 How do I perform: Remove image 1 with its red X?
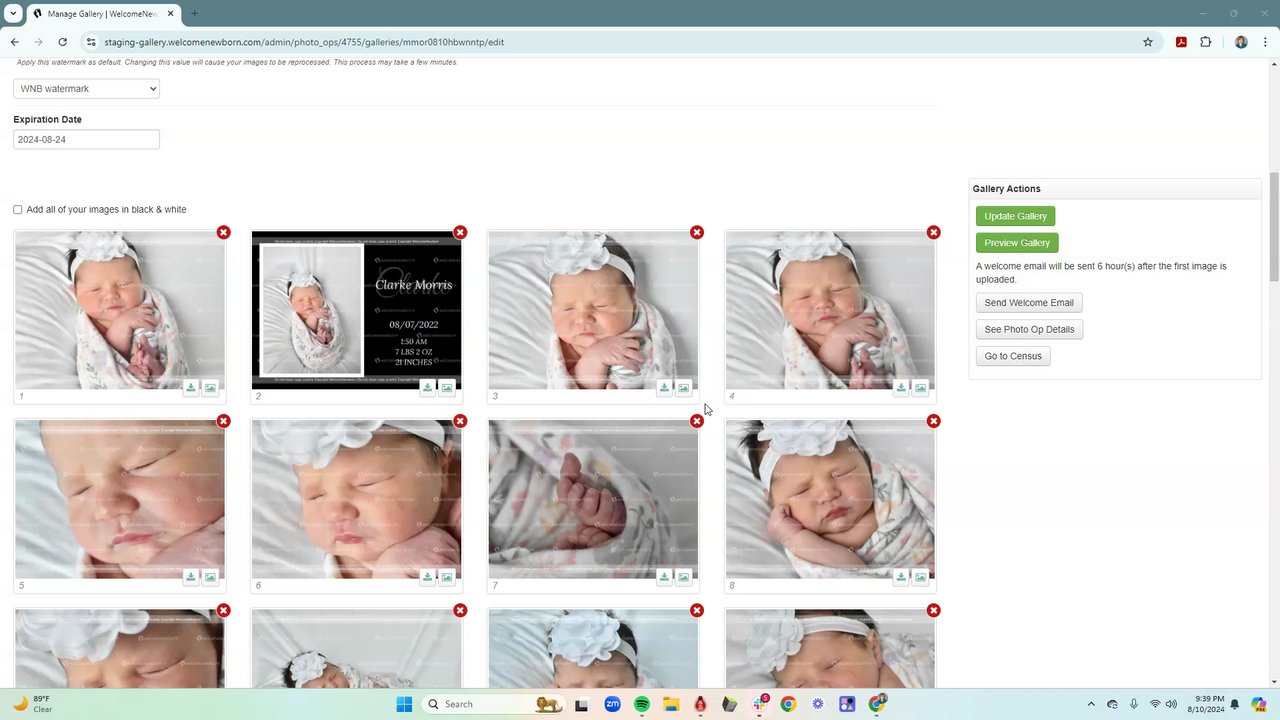(x=223, y=232)
